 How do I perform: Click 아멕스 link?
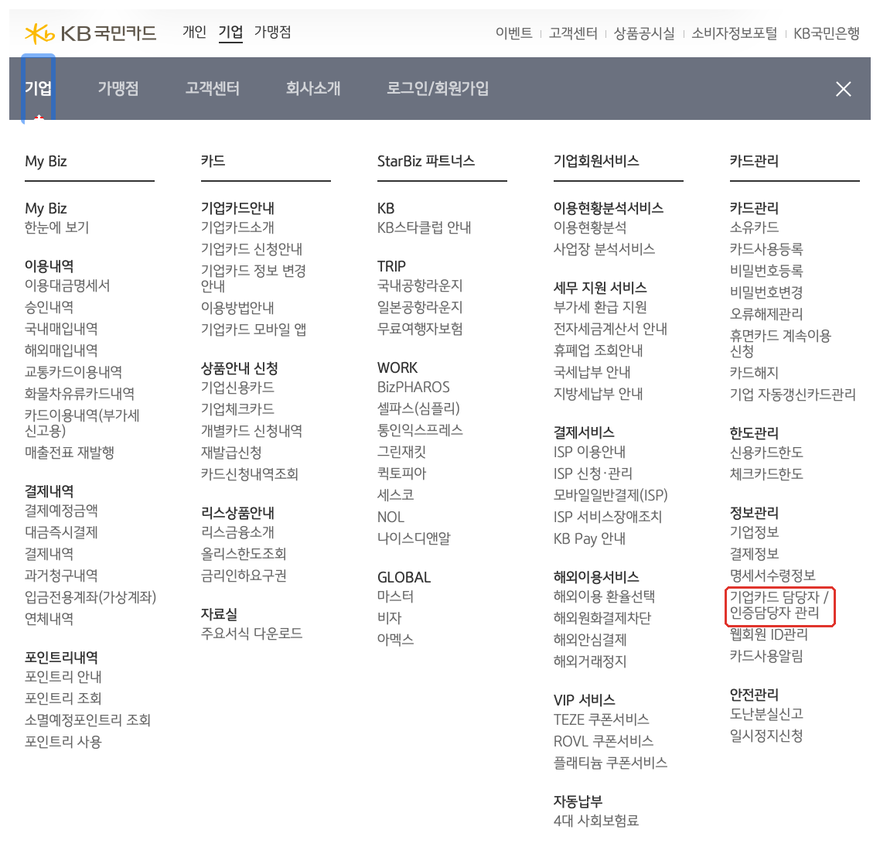395,640
